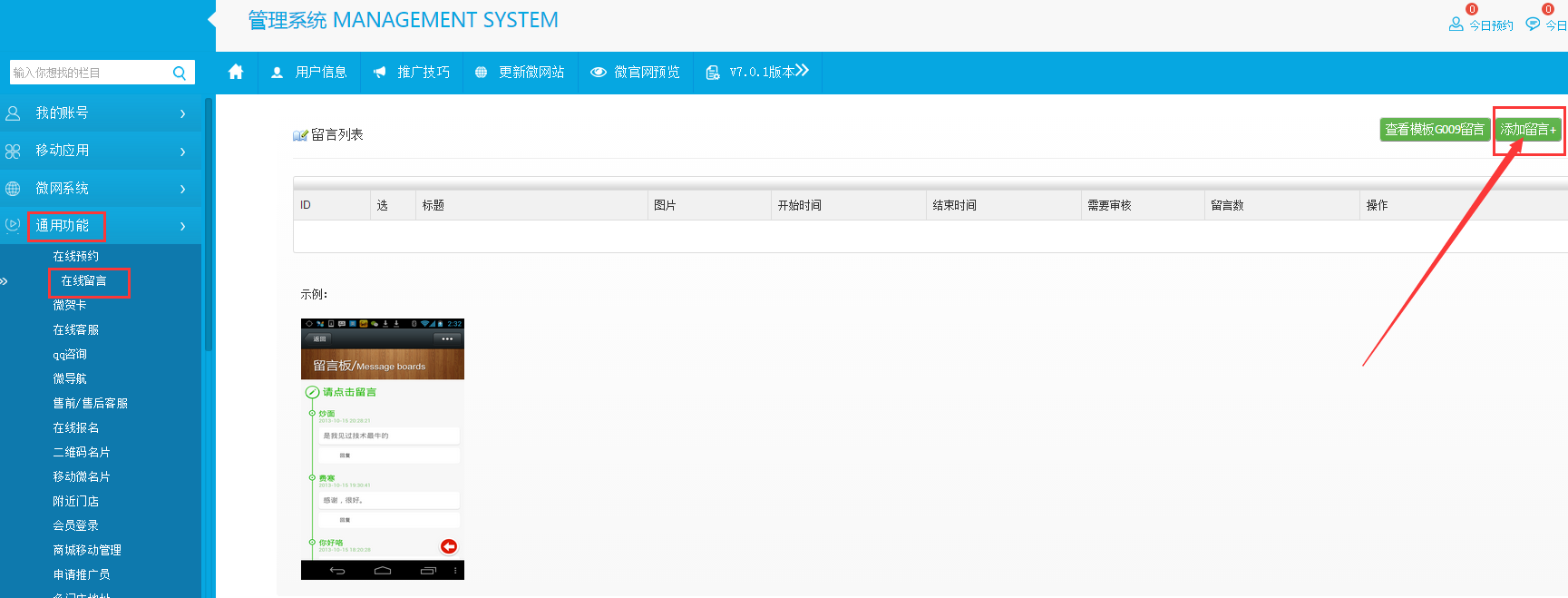Click the 图片 column header
The image size is (1568, 598).
click(x=709, y=206)
